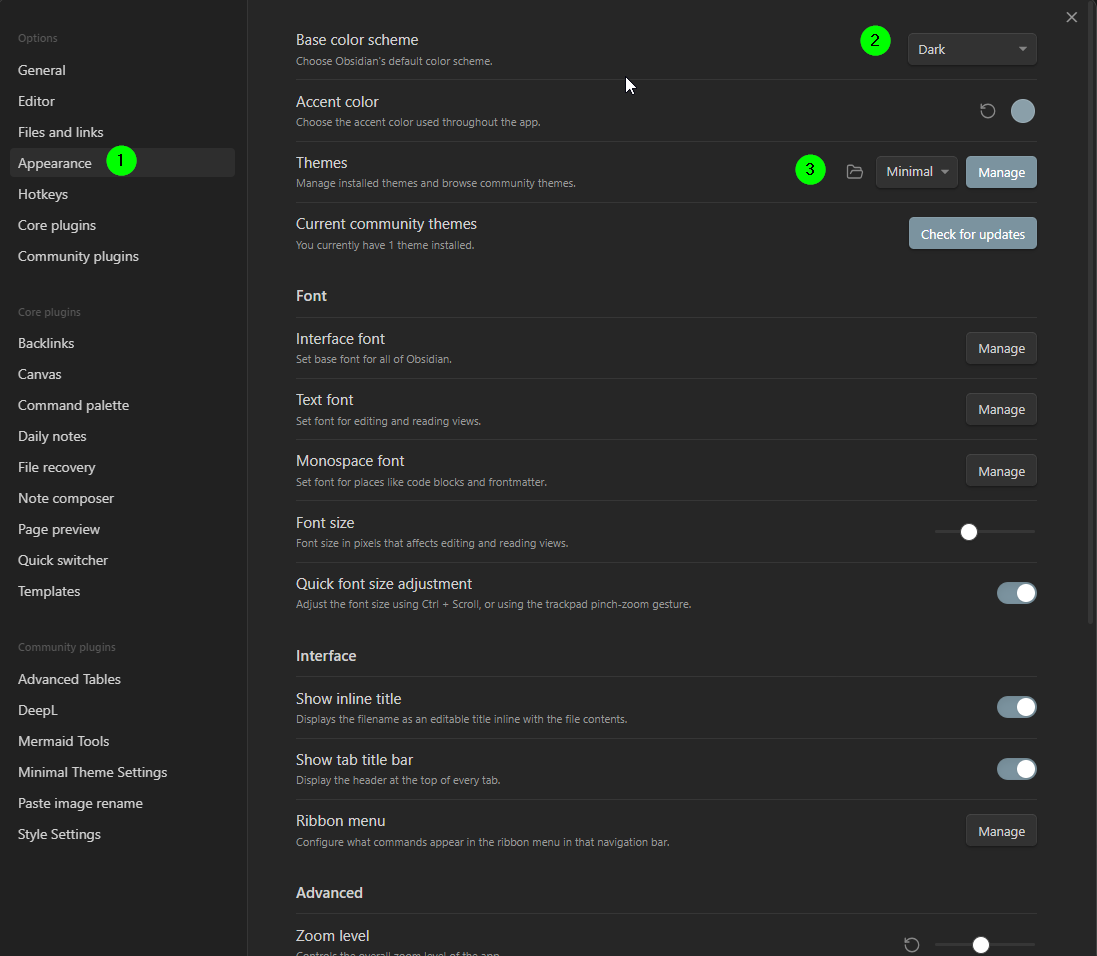Adjust the Font size slider

point(985,532)
